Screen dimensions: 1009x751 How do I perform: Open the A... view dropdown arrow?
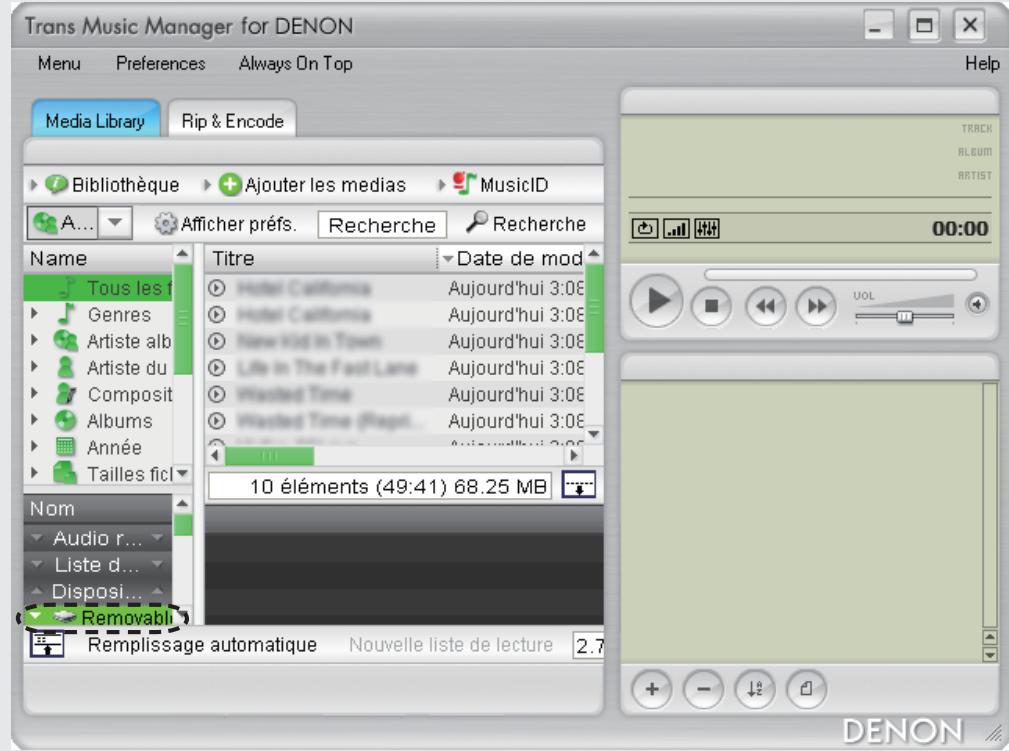click(x=115, y=223)
